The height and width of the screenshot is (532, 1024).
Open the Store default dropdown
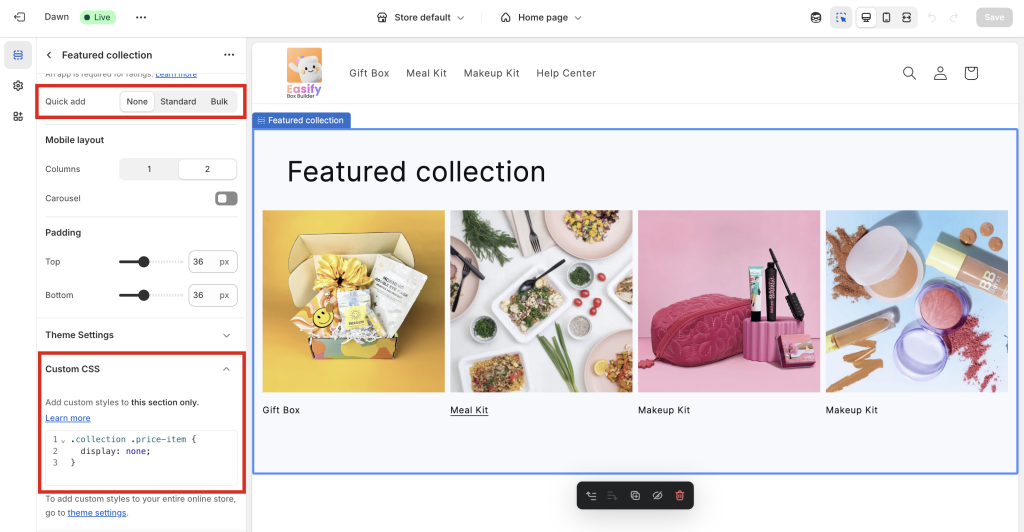(x=421, y=18)
